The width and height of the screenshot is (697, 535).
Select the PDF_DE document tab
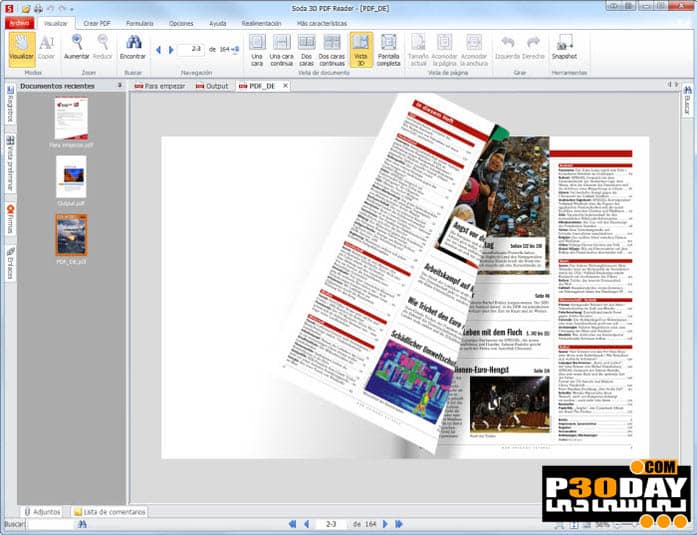(258, 86)
